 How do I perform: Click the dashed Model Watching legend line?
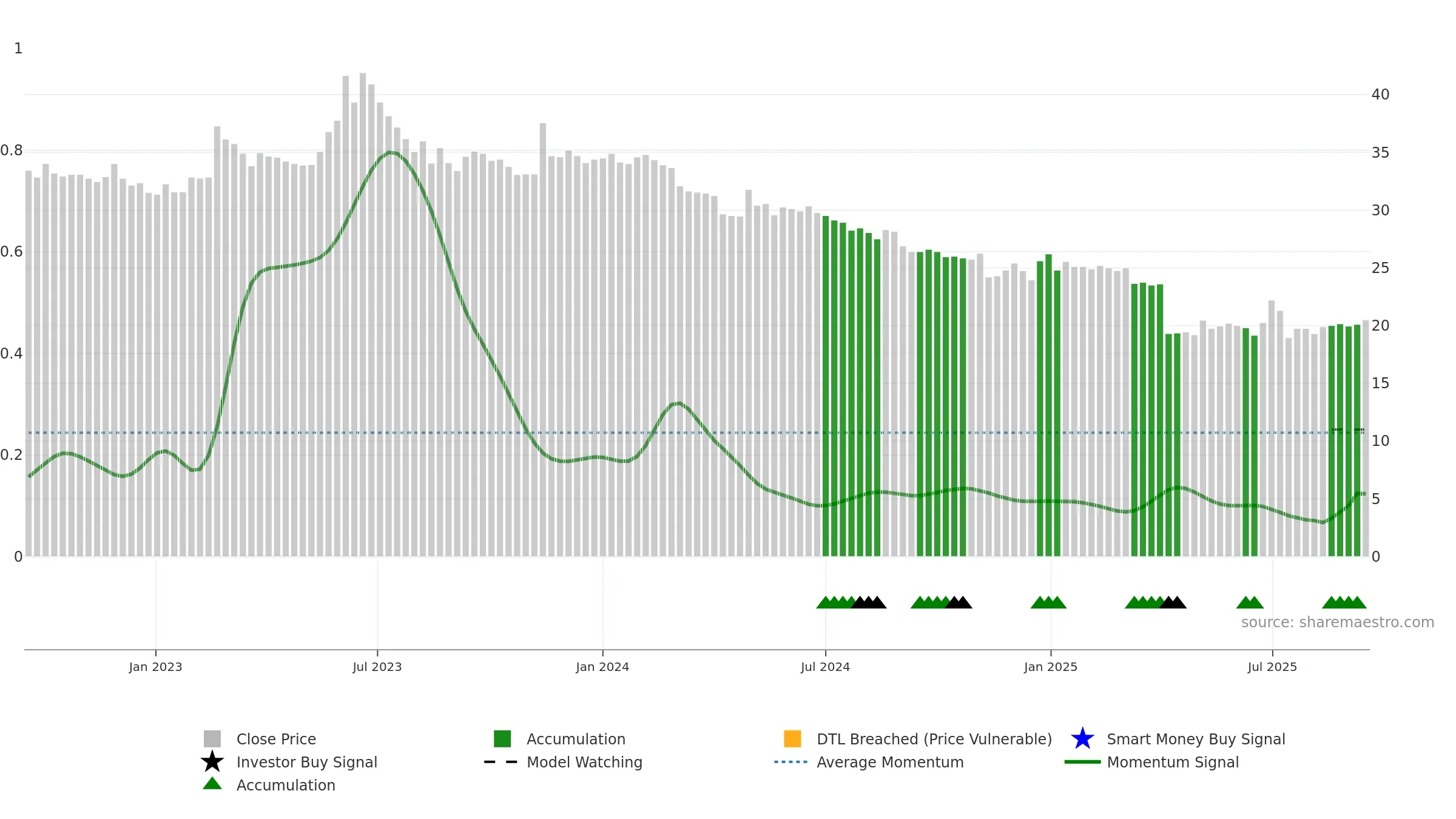pyautogui.click(x=501, y=762)
